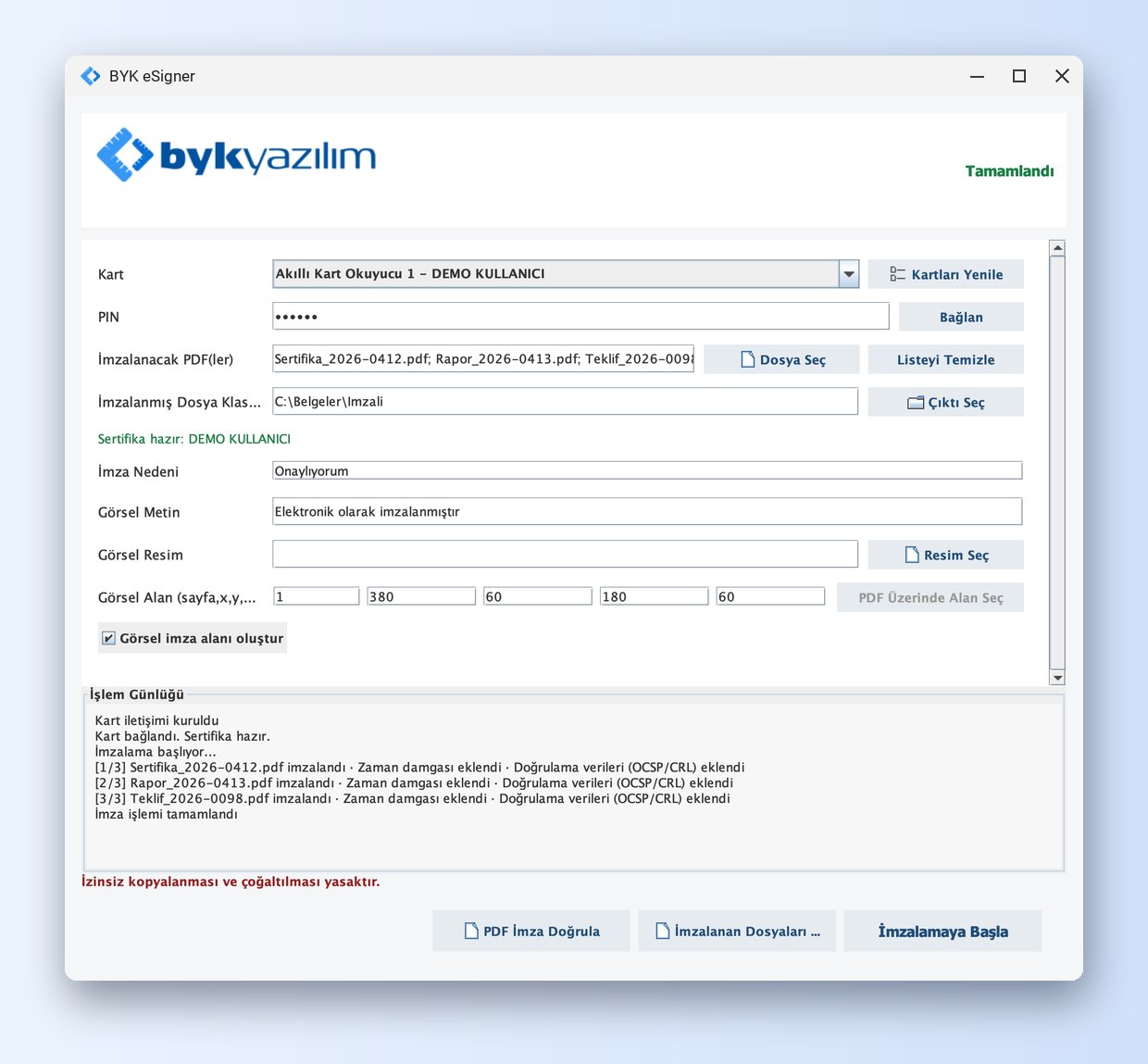
Task: Click the İmzalamaya Başla button
Action: 942,931
